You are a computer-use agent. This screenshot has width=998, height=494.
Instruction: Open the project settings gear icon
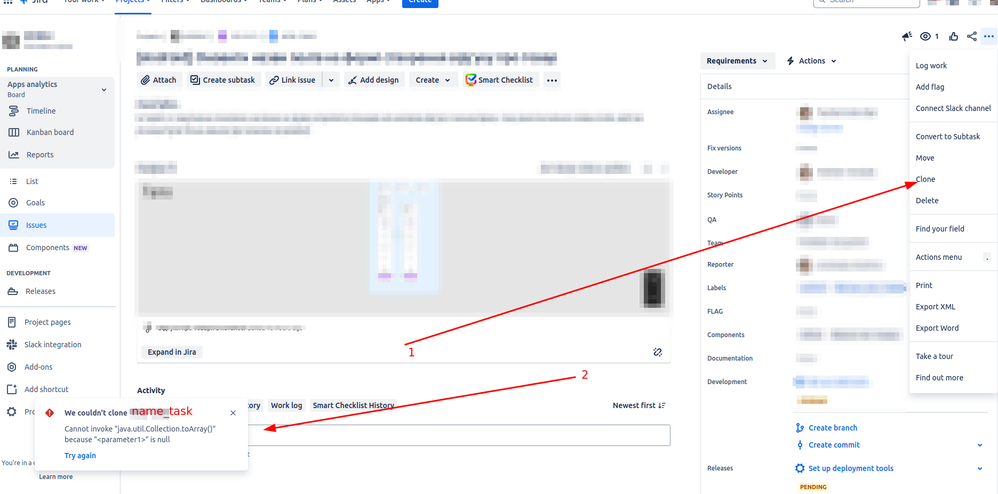[x=11, y=411]
